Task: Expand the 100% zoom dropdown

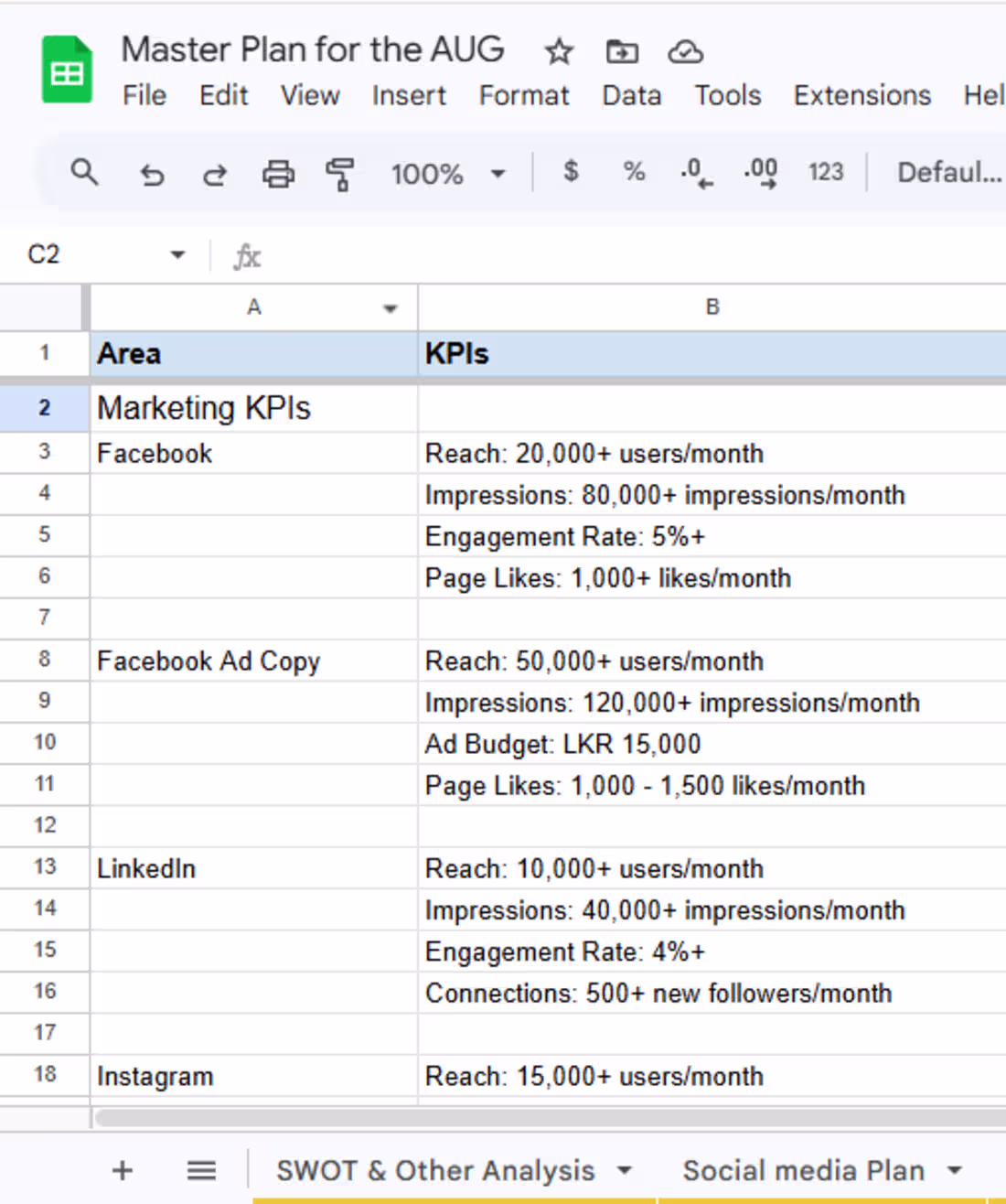Action: [x=498, y=173]
